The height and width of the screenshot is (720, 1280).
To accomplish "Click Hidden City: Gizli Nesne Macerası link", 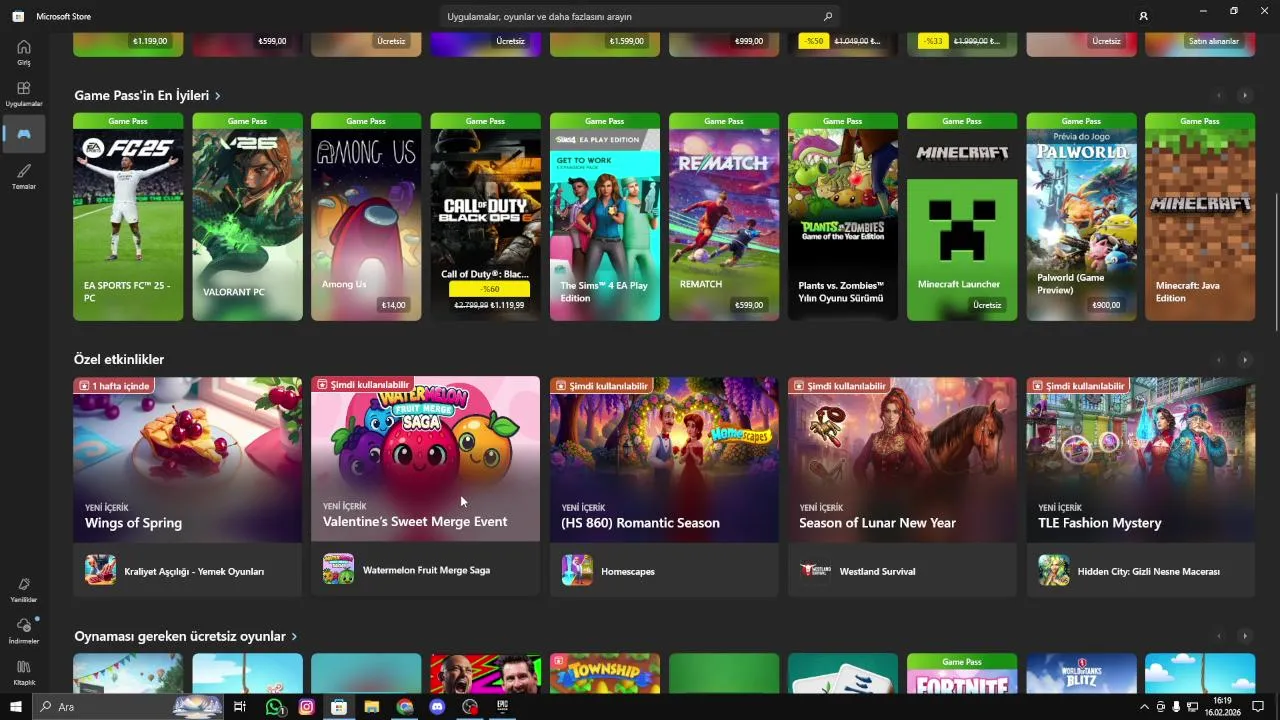I will point(1149,571).
